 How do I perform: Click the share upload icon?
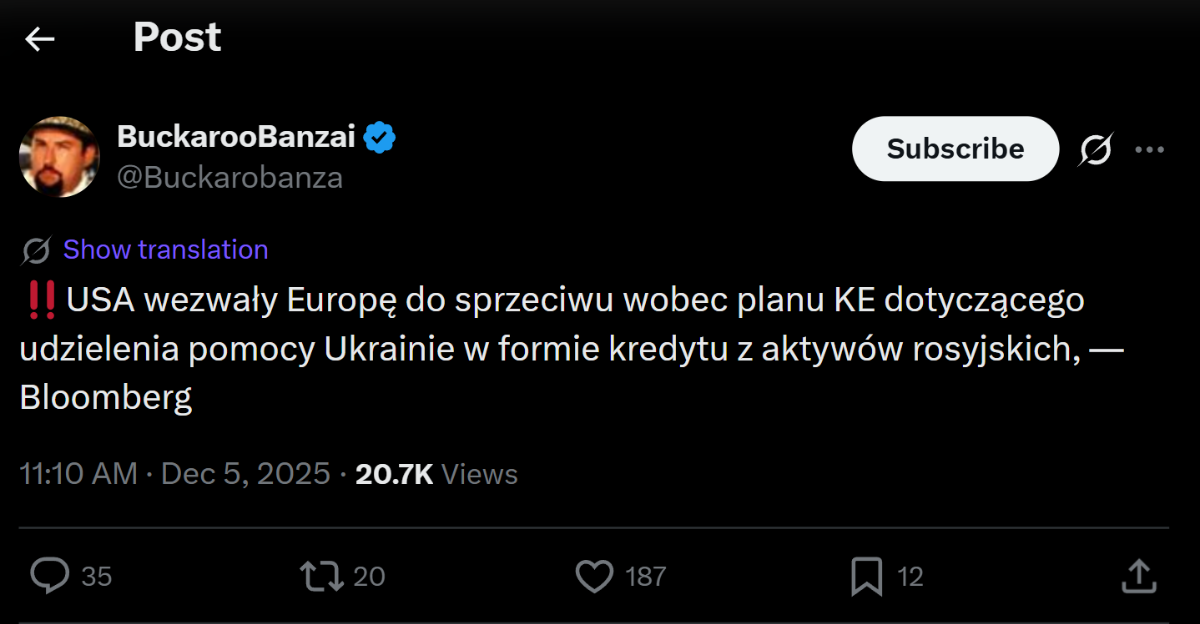click(1139, 576)
